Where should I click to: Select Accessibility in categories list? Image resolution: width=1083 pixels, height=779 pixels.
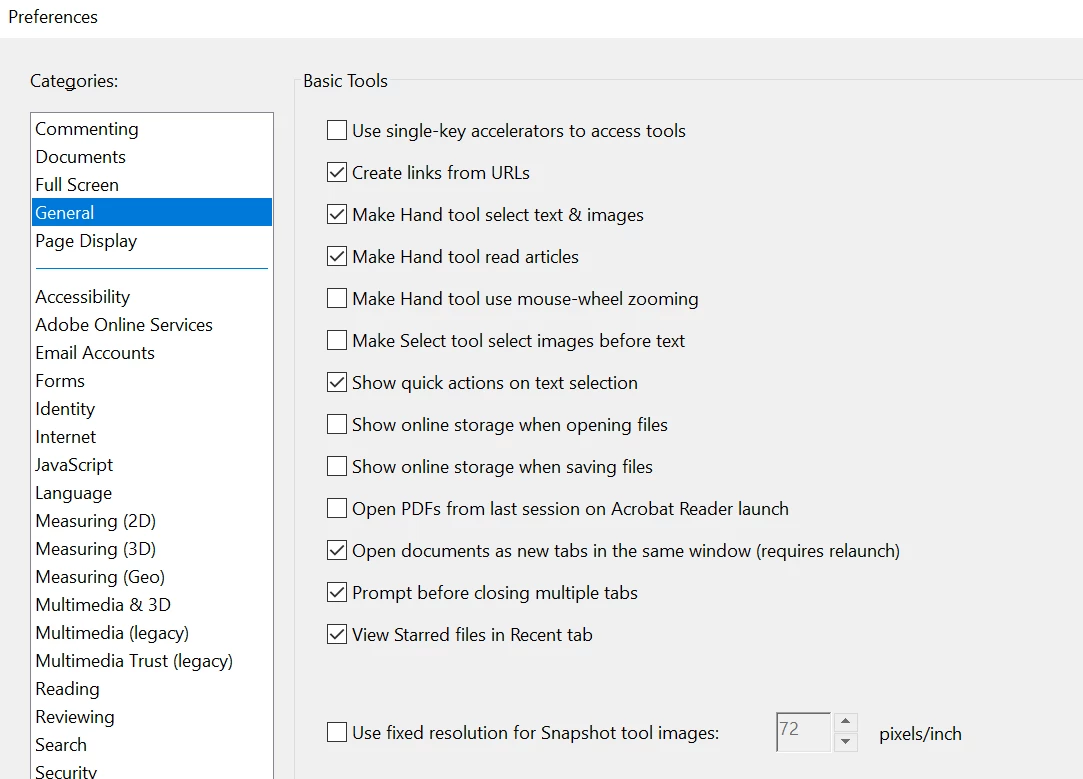83,297
